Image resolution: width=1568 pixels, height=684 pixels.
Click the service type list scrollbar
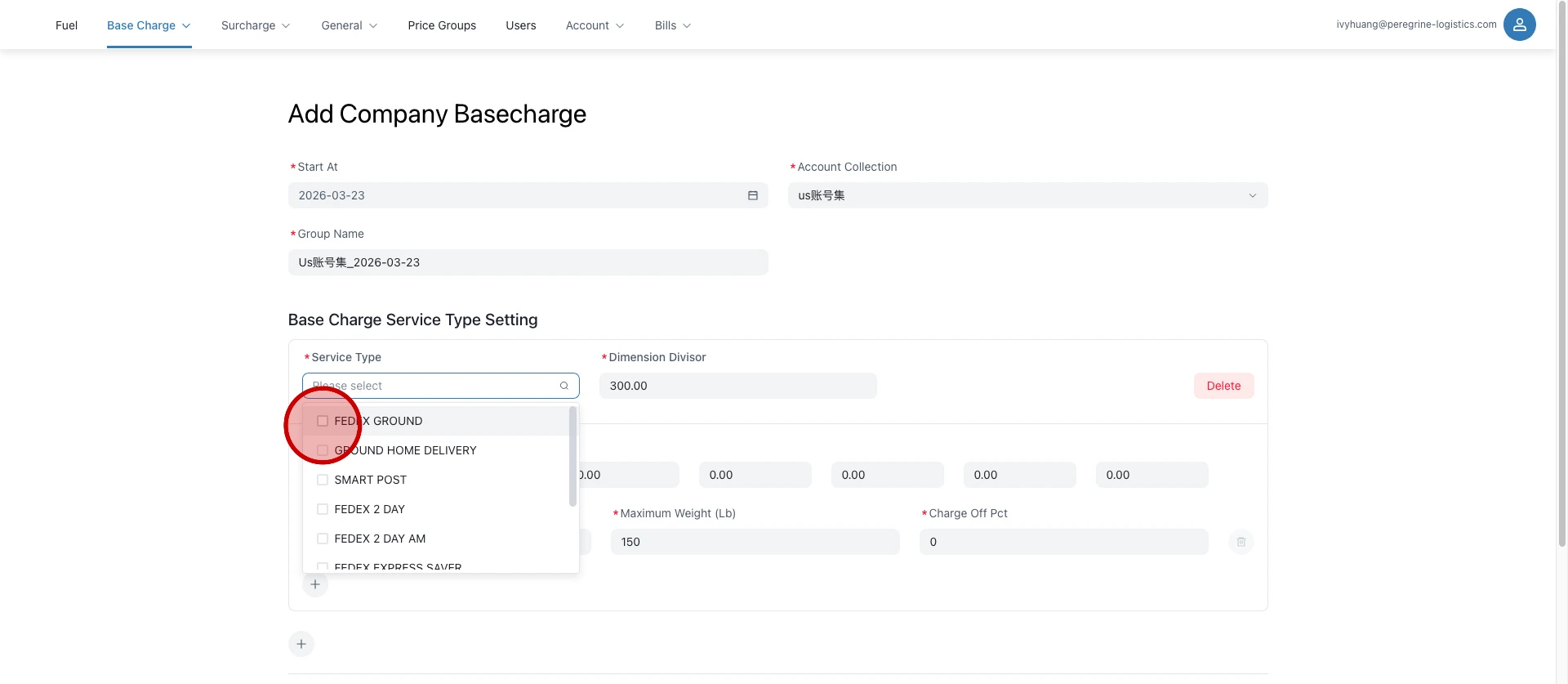point(572,458)
